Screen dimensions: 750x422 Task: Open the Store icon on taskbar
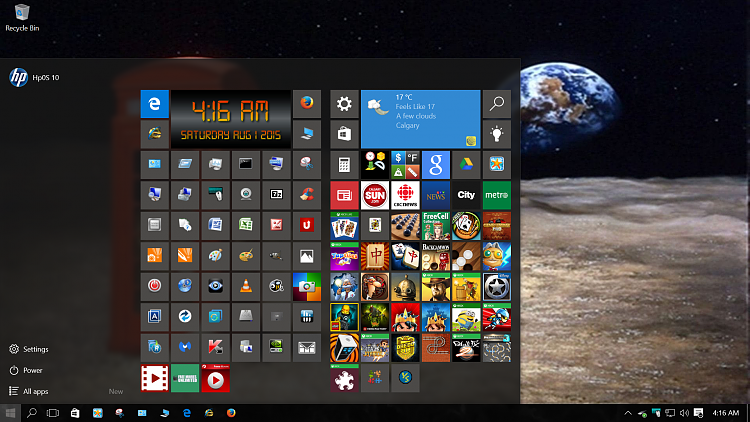75,413
